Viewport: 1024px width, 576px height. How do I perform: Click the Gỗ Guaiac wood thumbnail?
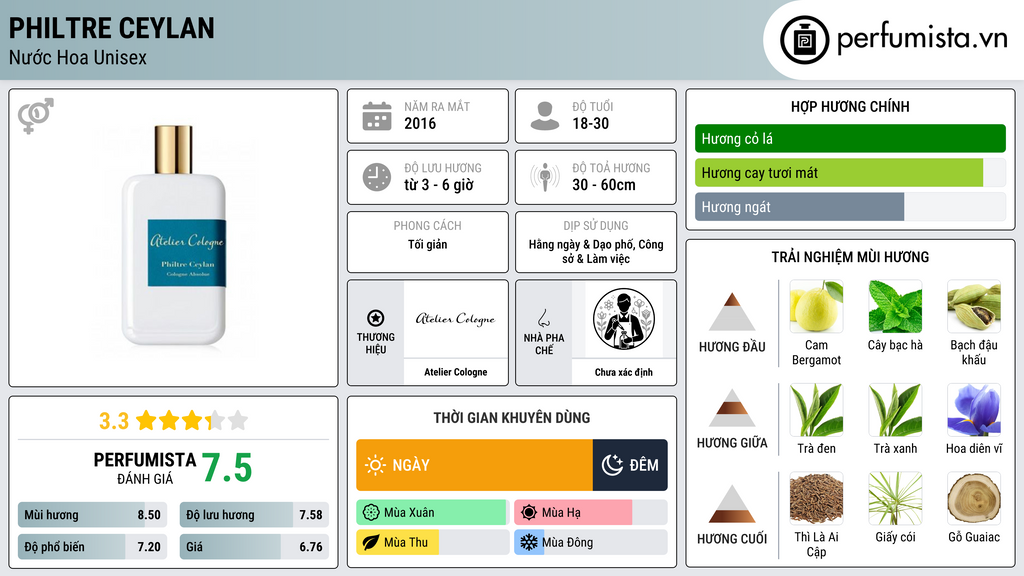tap(974, 498)
